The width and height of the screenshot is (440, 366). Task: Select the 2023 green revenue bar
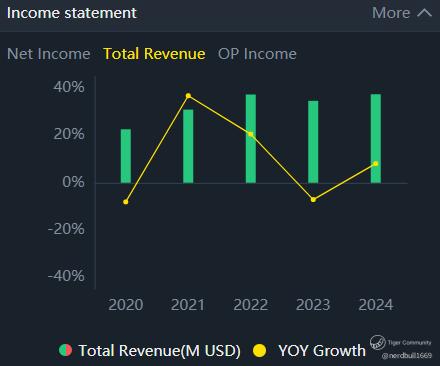click(x=313, y=142)
